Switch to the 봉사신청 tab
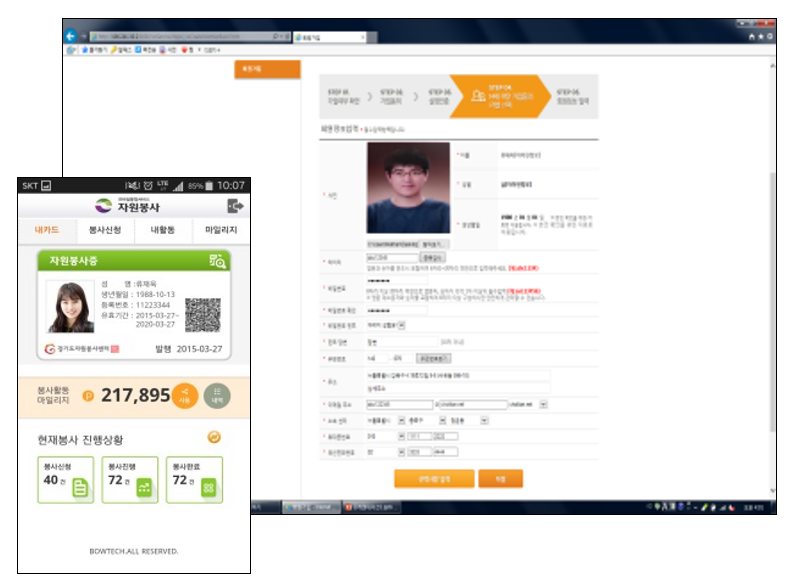792x588 pixels. [x=105, y=230]
